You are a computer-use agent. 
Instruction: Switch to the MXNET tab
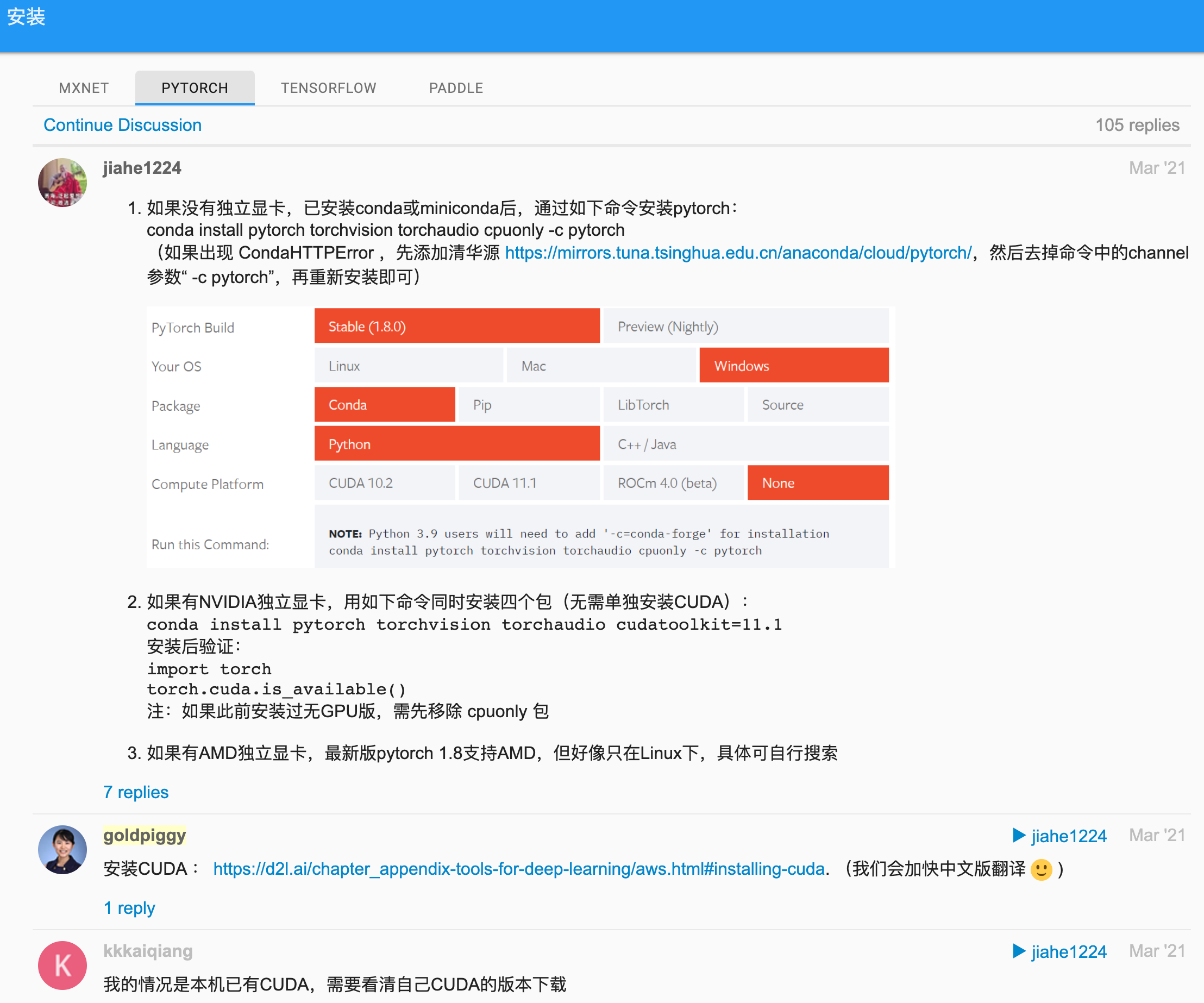click(x=84, y=87)
